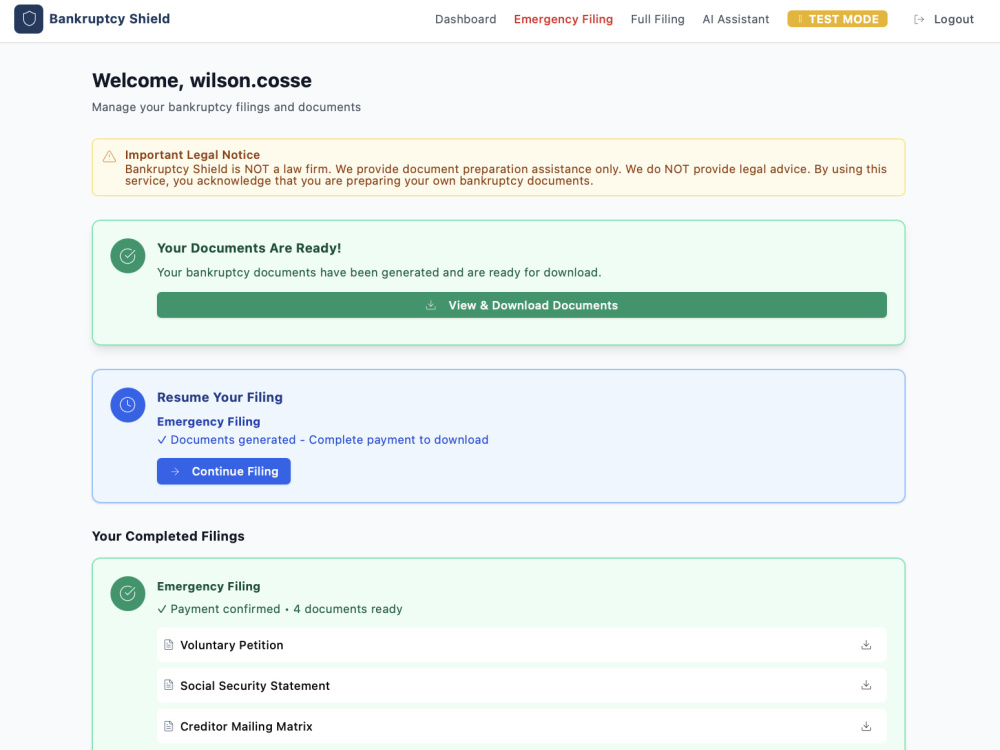The height and width of the screenshot is (750, 1000).
Task: Click the green checkmark circle beside Documents Are Ready
Action: coord(128,256)
